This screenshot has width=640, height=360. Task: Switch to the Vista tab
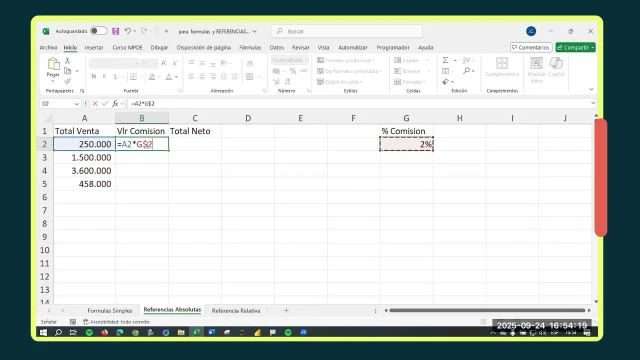323,47
